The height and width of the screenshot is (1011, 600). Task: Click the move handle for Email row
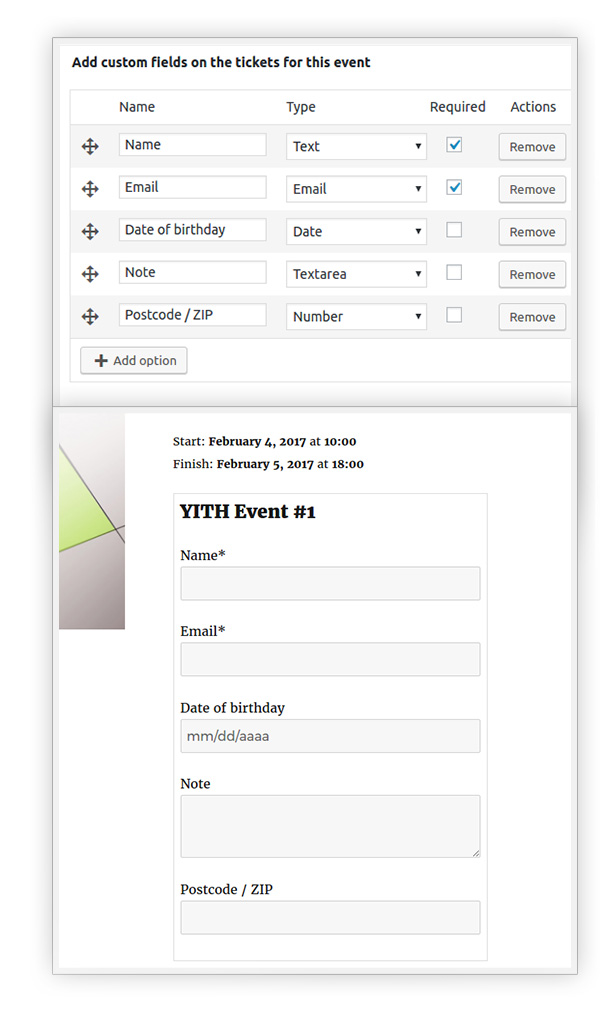tap(90, 189)
